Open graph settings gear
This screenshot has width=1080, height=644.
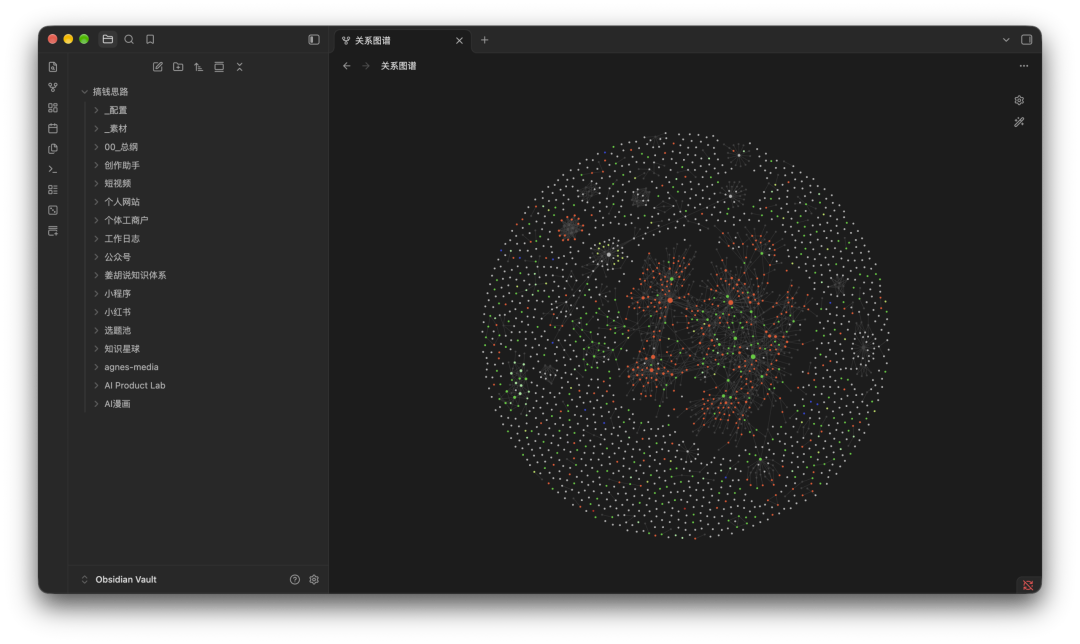click(x=1019, y=101)
